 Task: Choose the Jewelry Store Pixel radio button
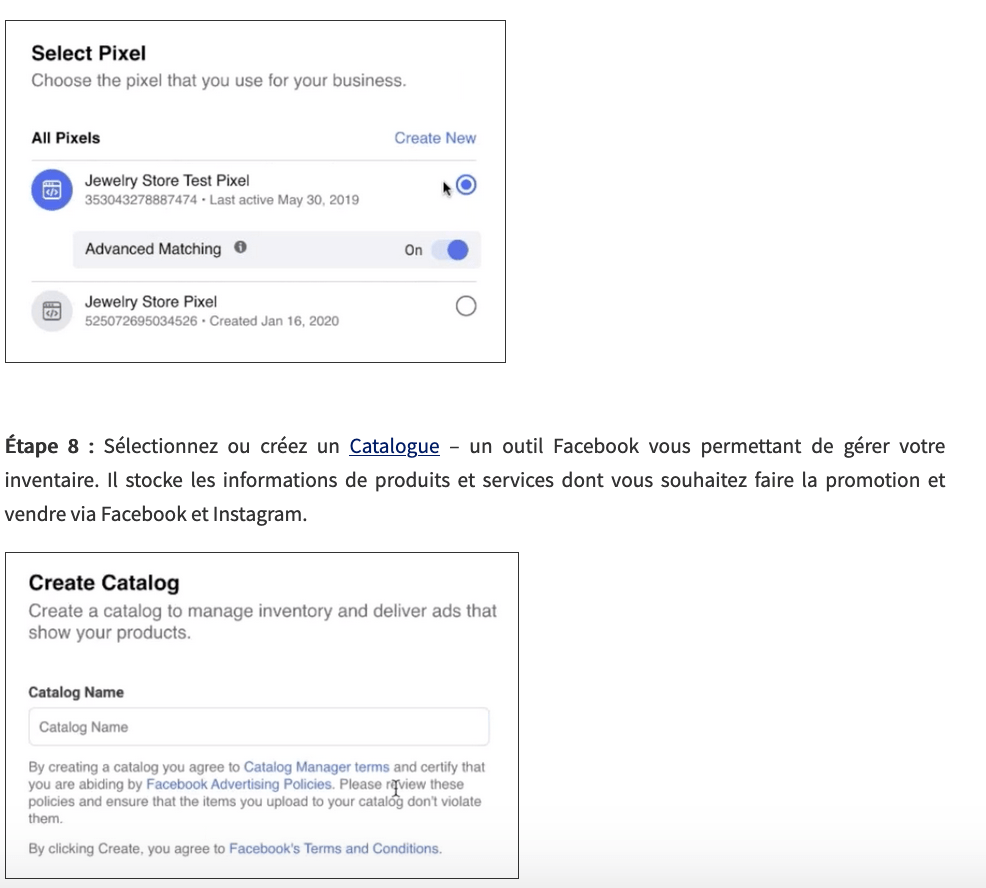[465, 306]
